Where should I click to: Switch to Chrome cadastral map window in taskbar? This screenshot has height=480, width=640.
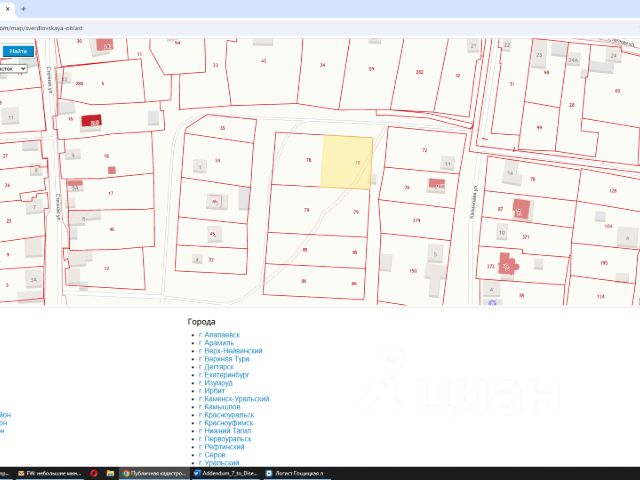(x=155, y=473)
